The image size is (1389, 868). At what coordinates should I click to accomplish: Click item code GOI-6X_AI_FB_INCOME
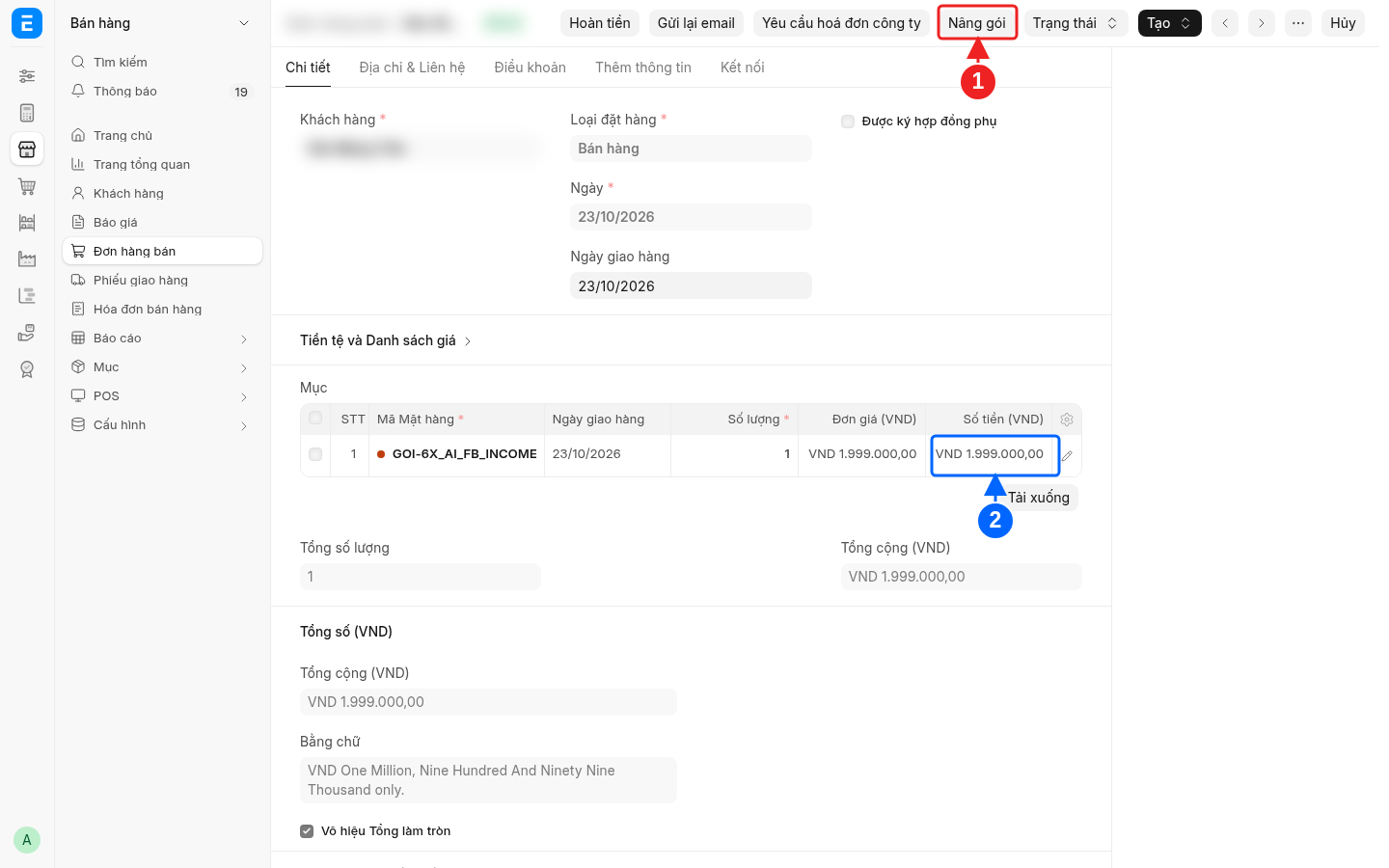pos(464,454)
